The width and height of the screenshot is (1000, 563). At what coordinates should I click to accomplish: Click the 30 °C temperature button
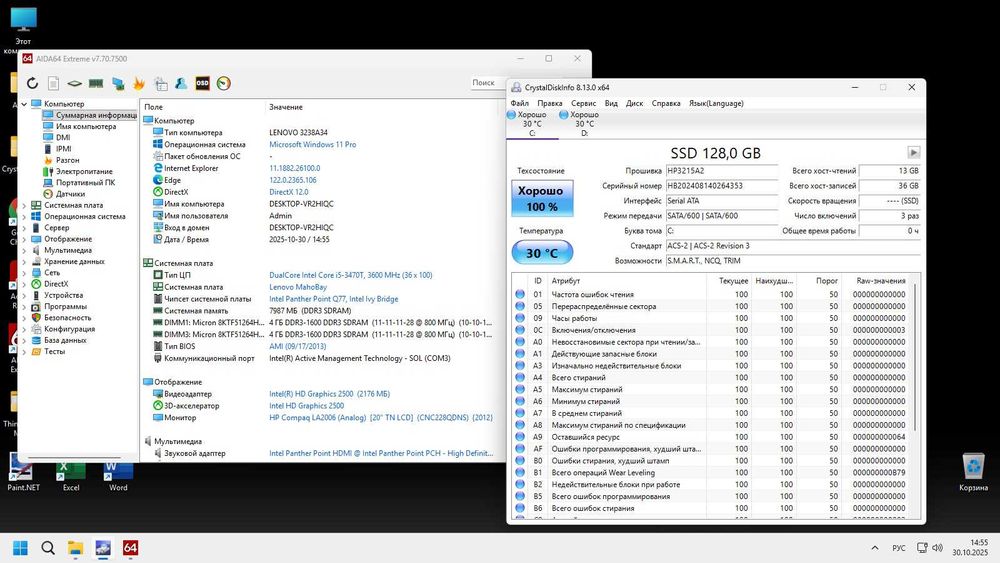542,253
